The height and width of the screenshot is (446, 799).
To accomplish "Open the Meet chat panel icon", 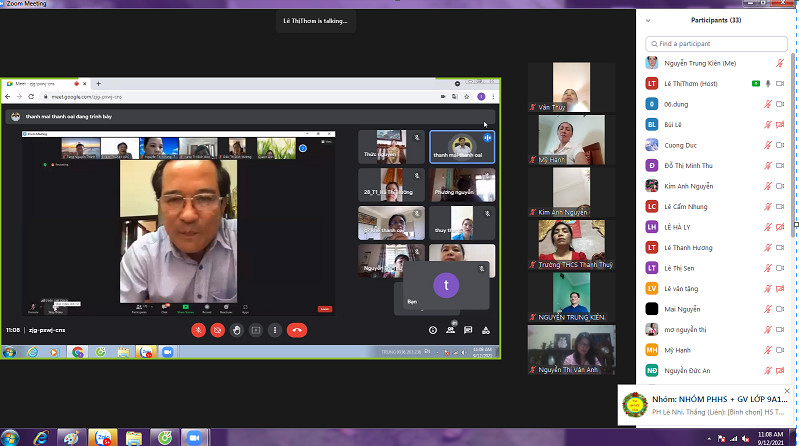I will pyautogui.click(x=468, y=330).
